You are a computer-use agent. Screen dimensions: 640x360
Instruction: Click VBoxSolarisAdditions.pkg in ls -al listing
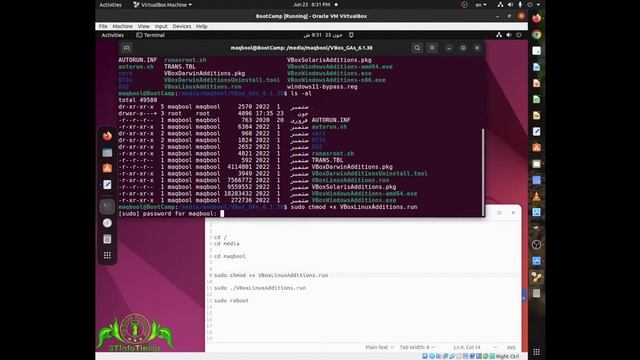tap(354, 187)
